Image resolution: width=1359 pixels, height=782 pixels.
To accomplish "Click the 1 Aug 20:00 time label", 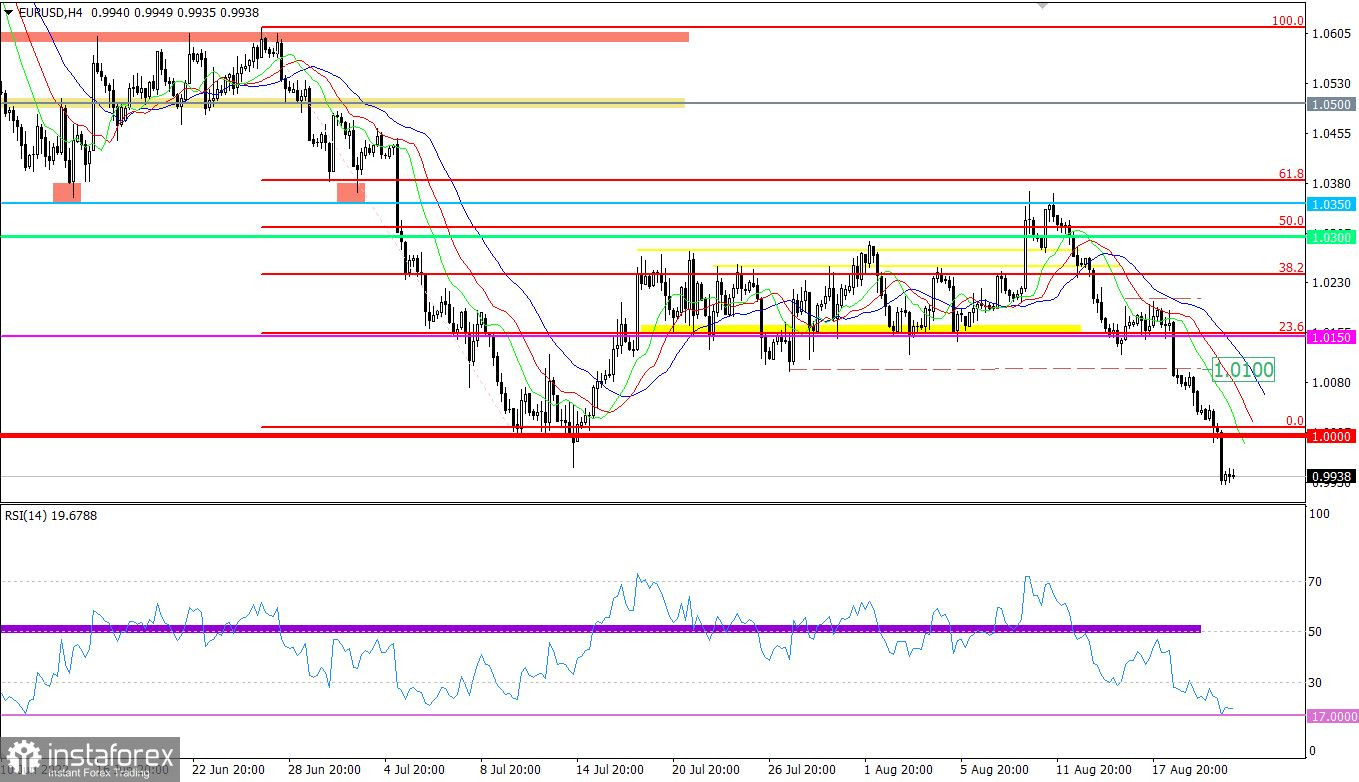I will [x=900, y=770].
